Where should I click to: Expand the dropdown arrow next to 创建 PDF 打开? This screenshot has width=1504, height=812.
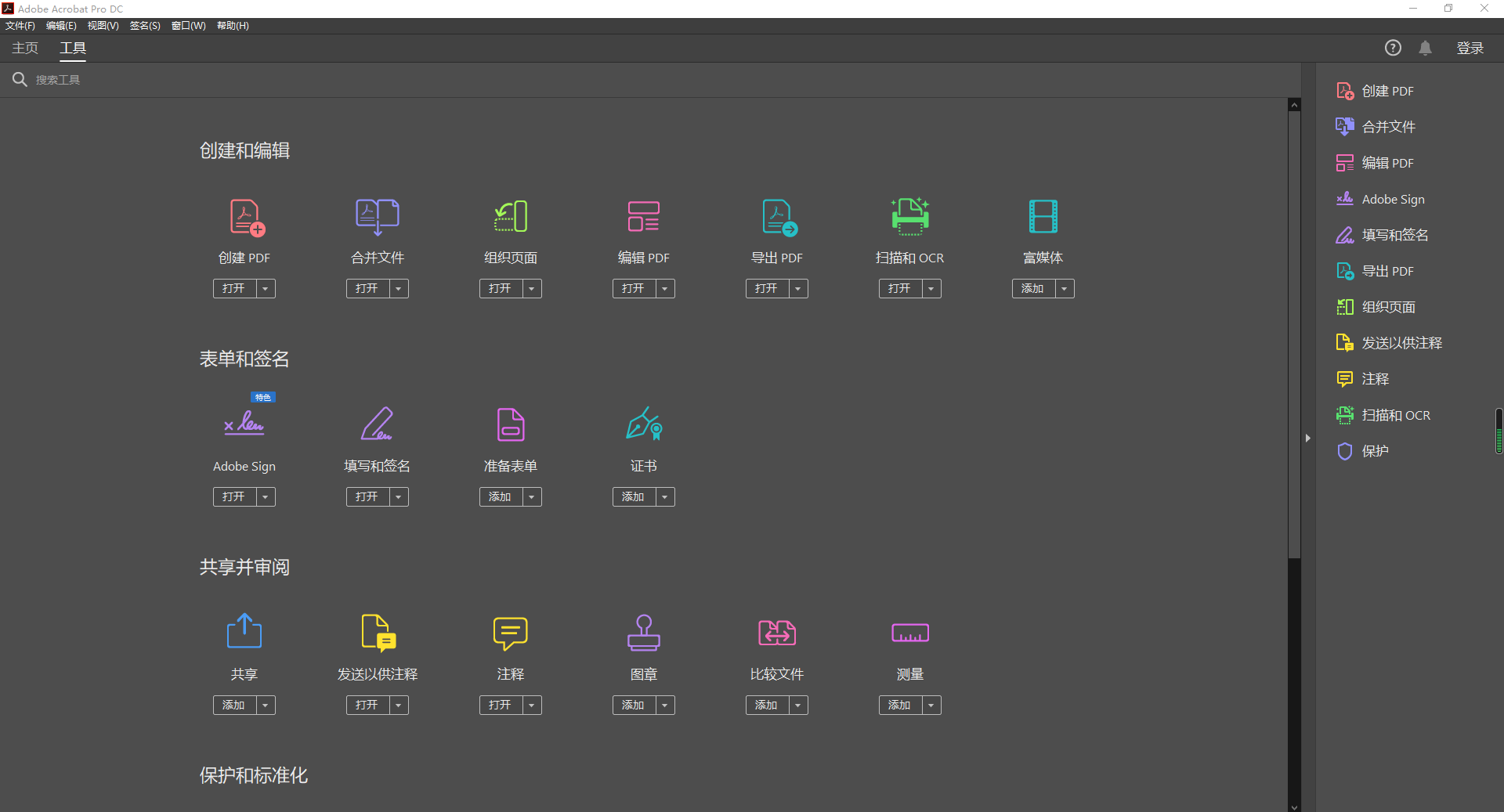266,289
